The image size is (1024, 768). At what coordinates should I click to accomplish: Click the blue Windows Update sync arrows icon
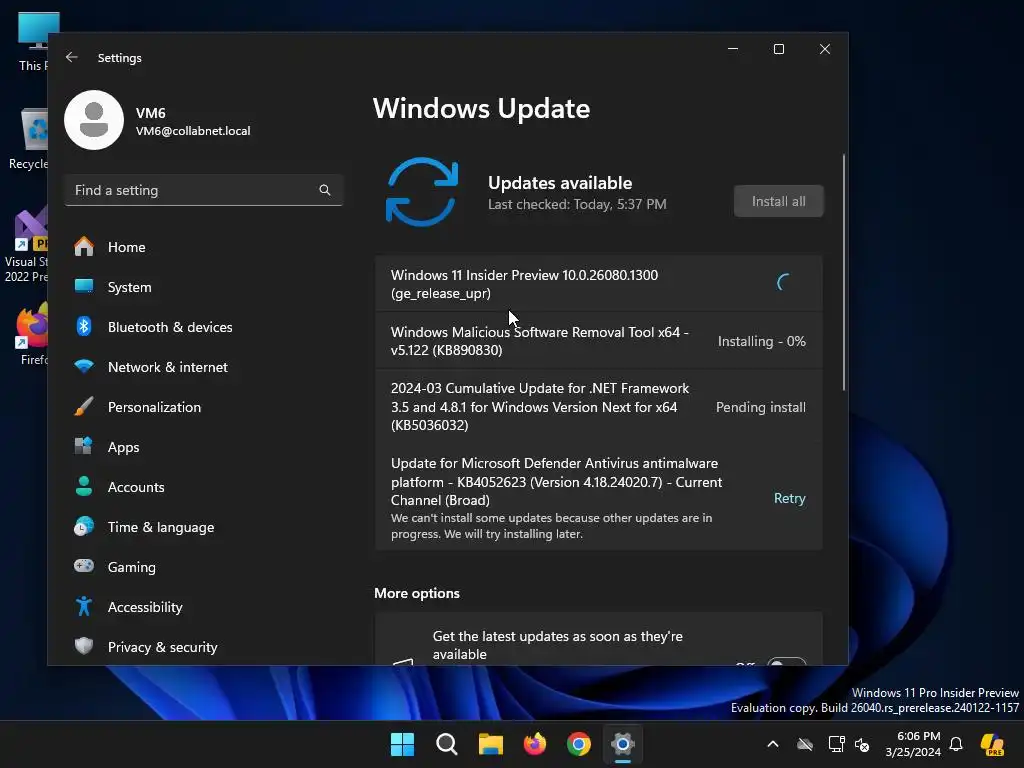422,192
